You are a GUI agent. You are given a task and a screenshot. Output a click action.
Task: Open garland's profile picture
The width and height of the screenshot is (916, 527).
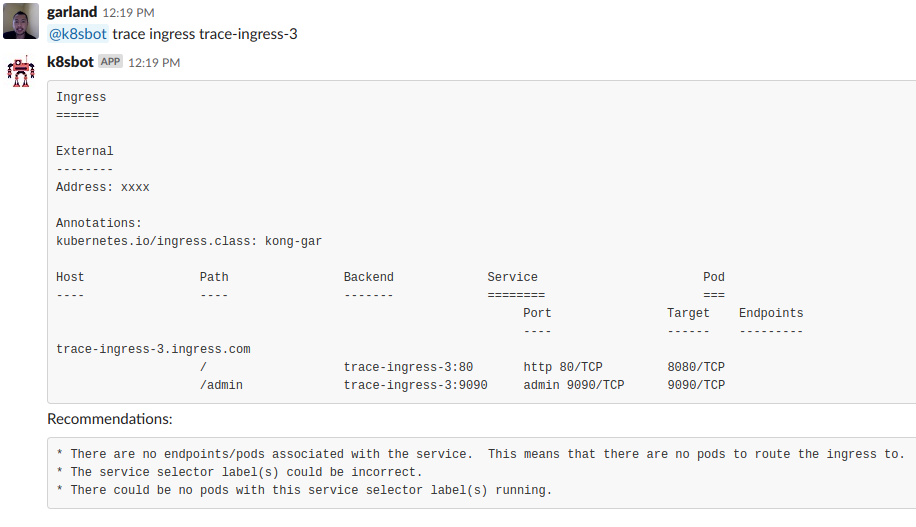point(21,20)
